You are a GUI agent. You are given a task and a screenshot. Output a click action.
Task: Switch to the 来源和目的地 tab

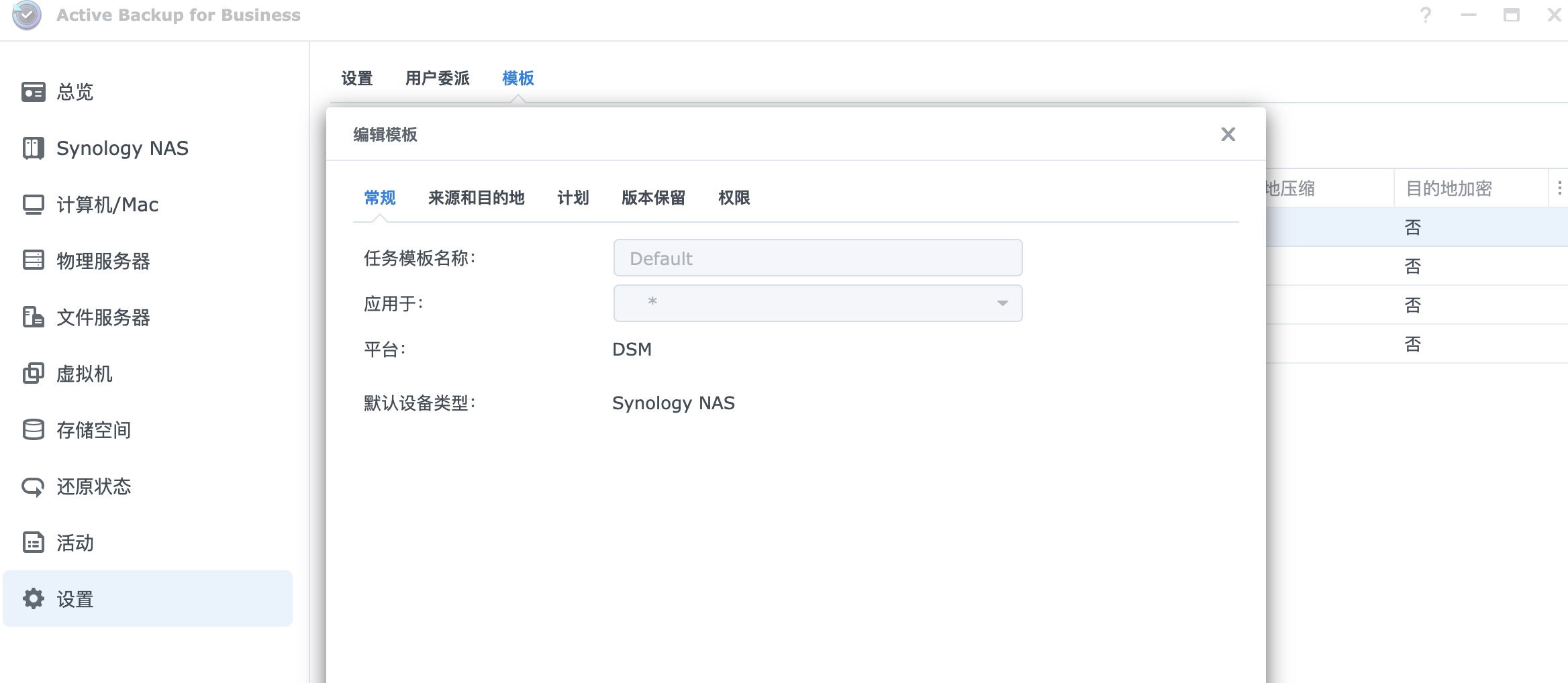[x=476, y=198]
